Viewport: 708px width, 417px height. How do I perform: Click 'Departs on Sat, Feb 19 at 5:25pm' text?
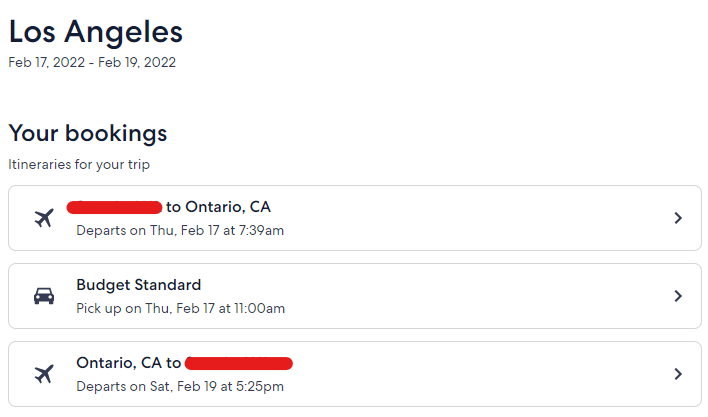(x=180, y=386)
